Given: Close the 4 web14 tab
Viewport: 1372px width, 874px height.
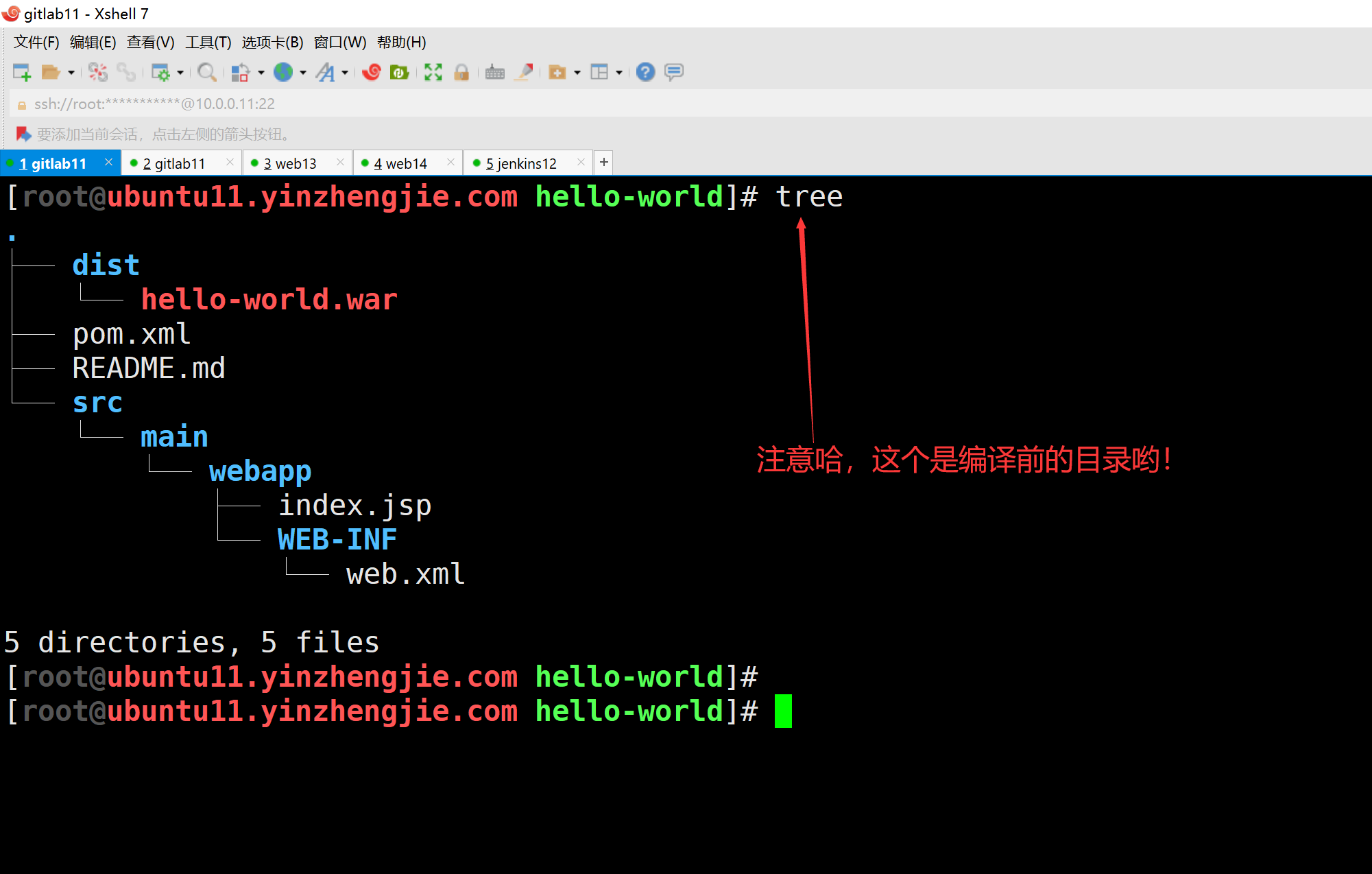Looking at the screenshot, I should point(450,162).
